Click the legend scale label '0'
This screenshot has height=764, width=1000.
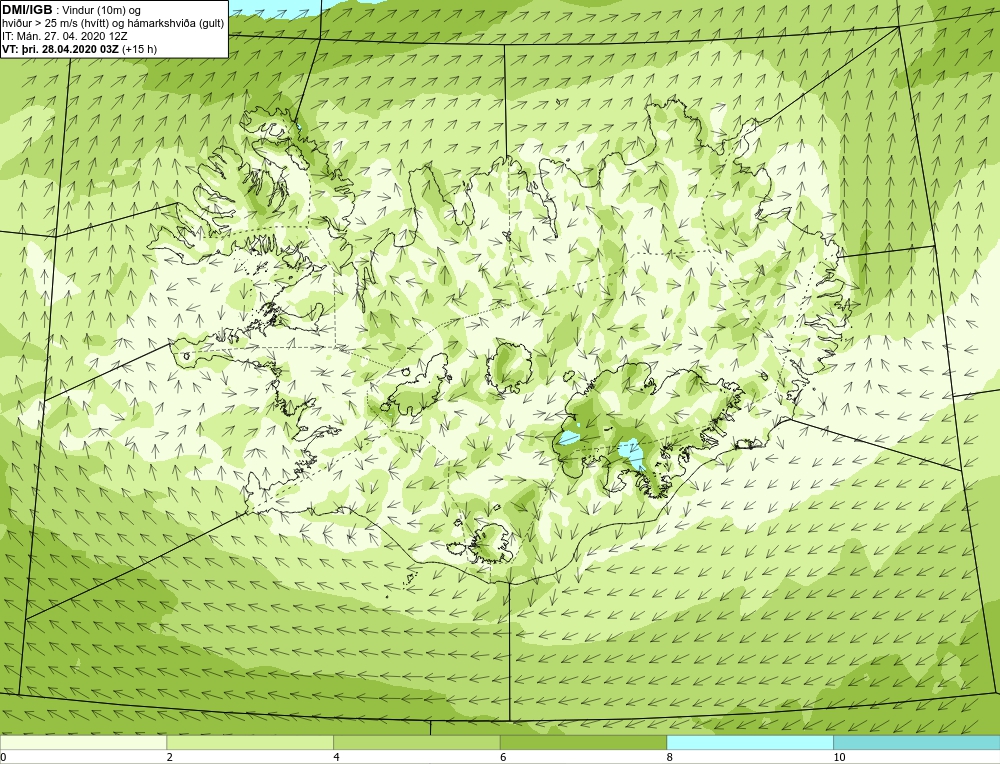pyautogui.click(x=3, y=757)
